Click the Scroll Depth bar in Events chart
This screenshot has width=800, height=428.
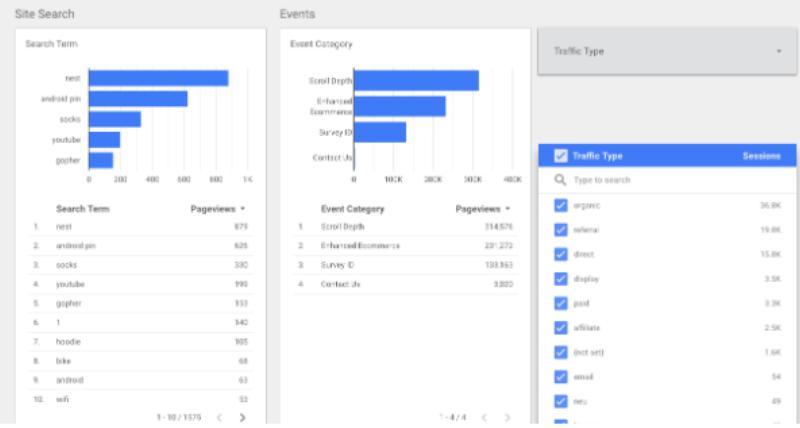(416, 81)
